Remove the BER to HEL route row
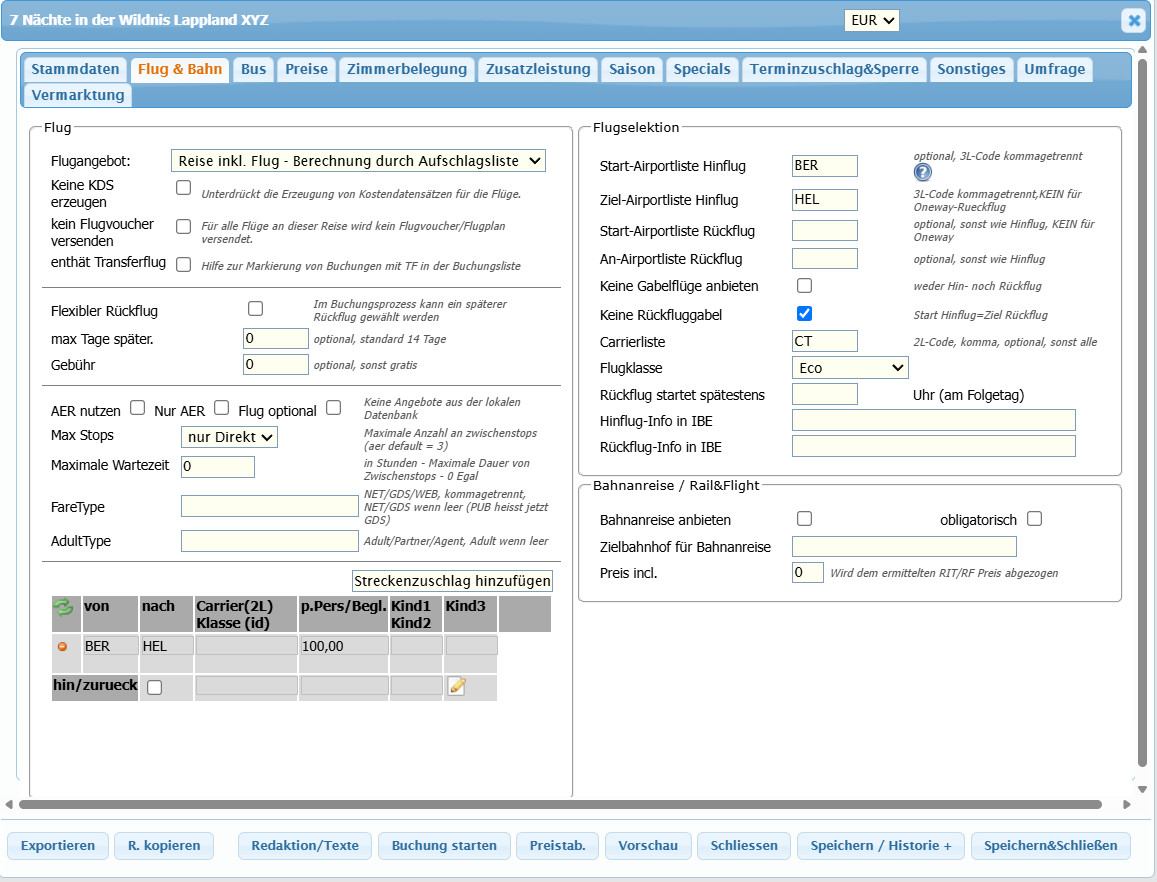The width and height of the screenshot is (1157, 882). click(x=63, y=647)
